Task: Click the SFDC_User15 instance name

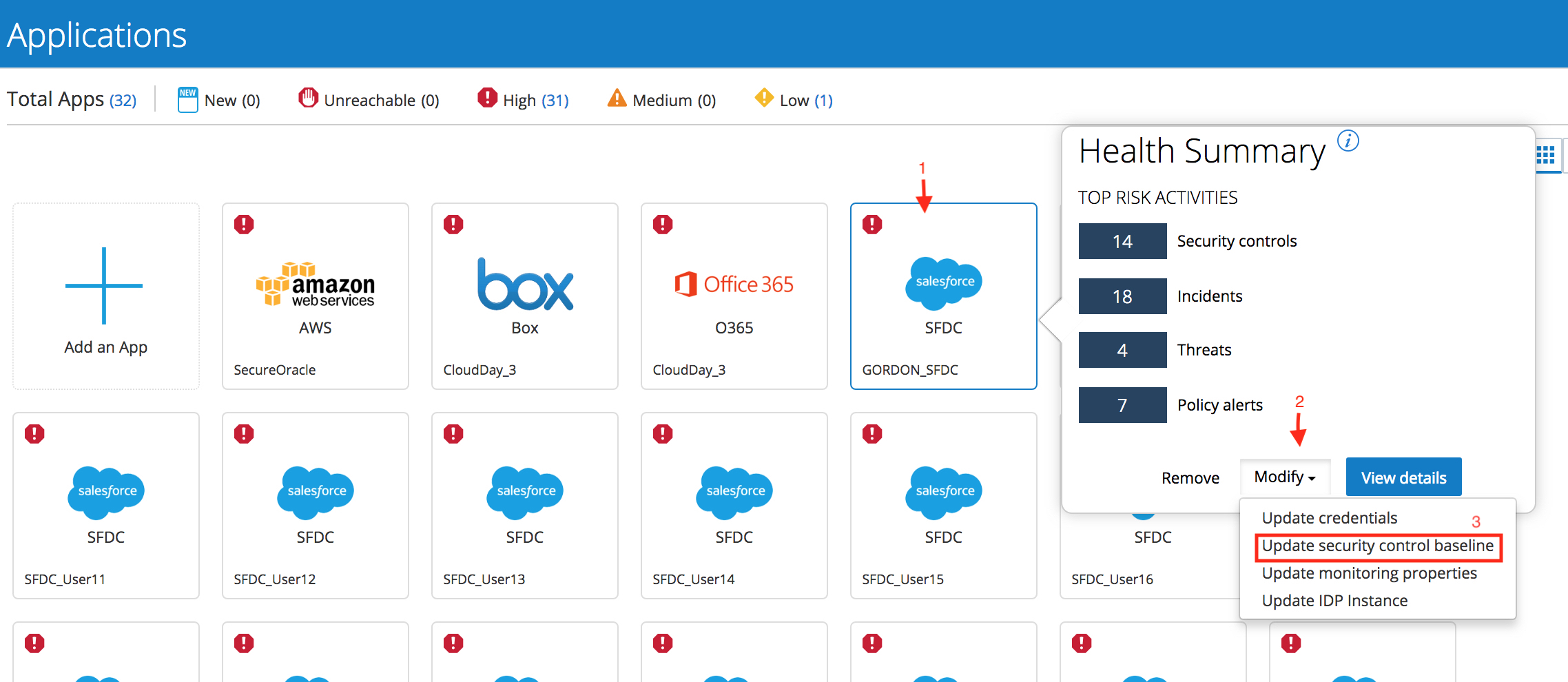Action: pos(903,579)
